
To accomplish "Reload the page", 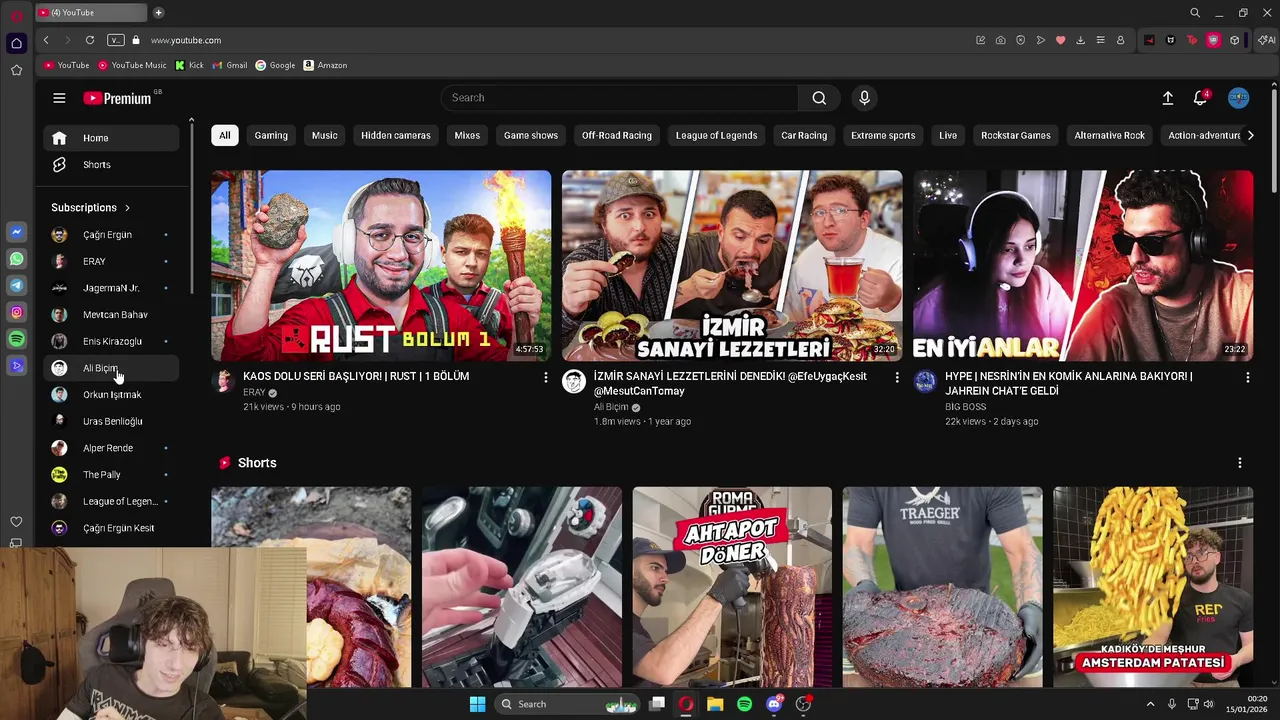I will pyautogui.click(x=89, y=40).
